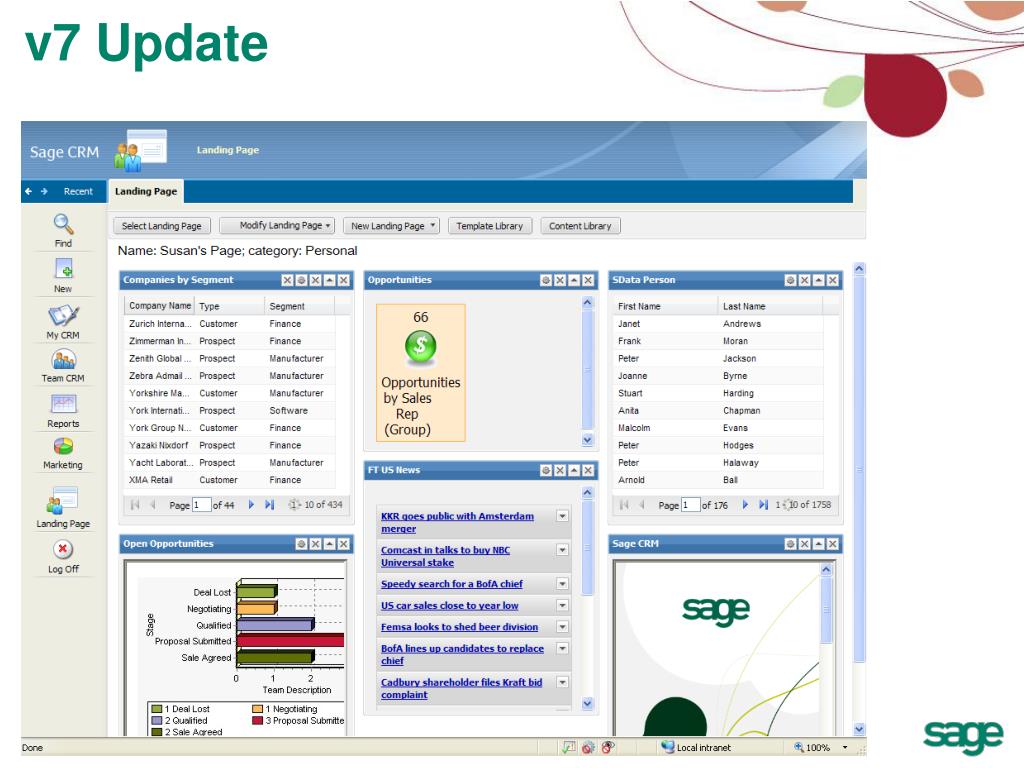Select the XMA Retail company row
The height and width of the screenshot is (768, 1024).
(230, 480)
